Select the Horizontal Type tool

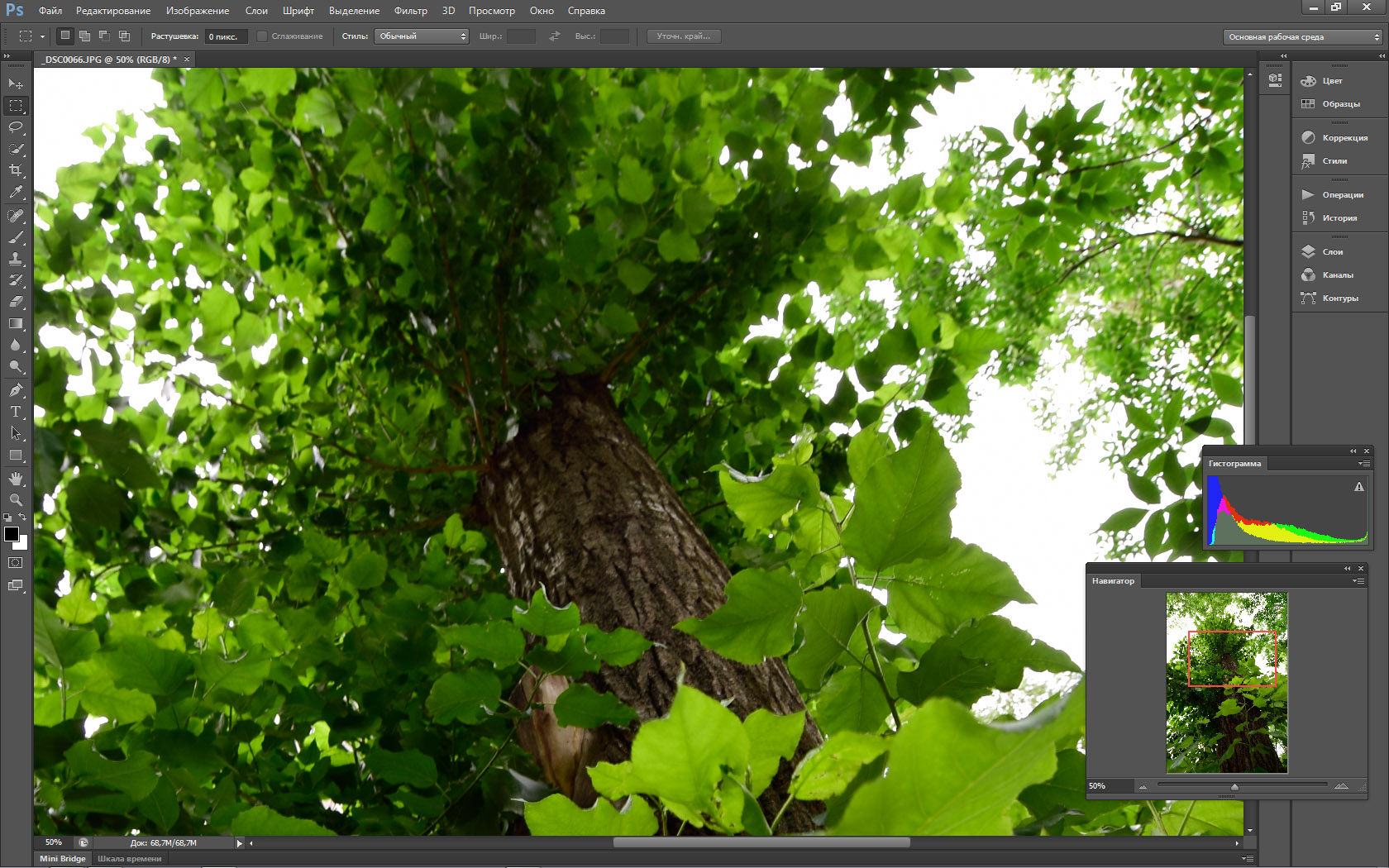(x=16, y=412)
